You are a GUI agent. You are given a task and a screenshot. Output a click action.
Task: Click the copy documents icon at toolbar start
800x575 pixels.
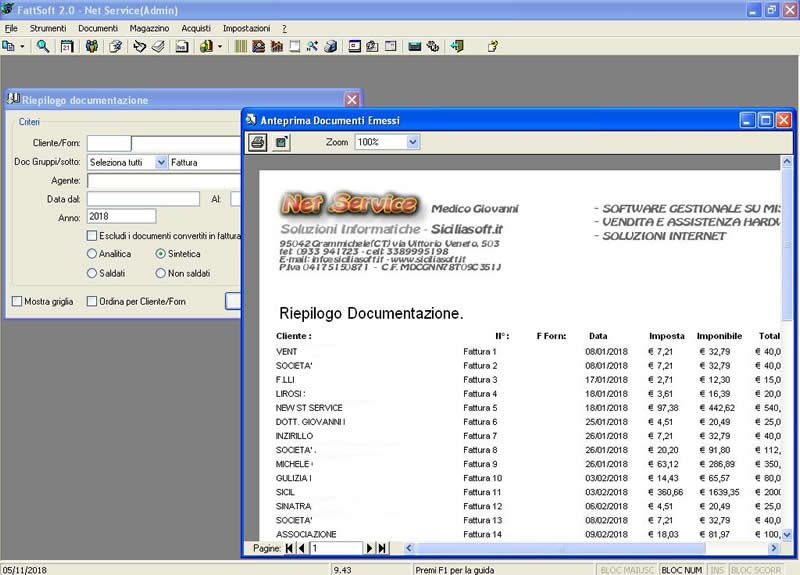point(9,46)
